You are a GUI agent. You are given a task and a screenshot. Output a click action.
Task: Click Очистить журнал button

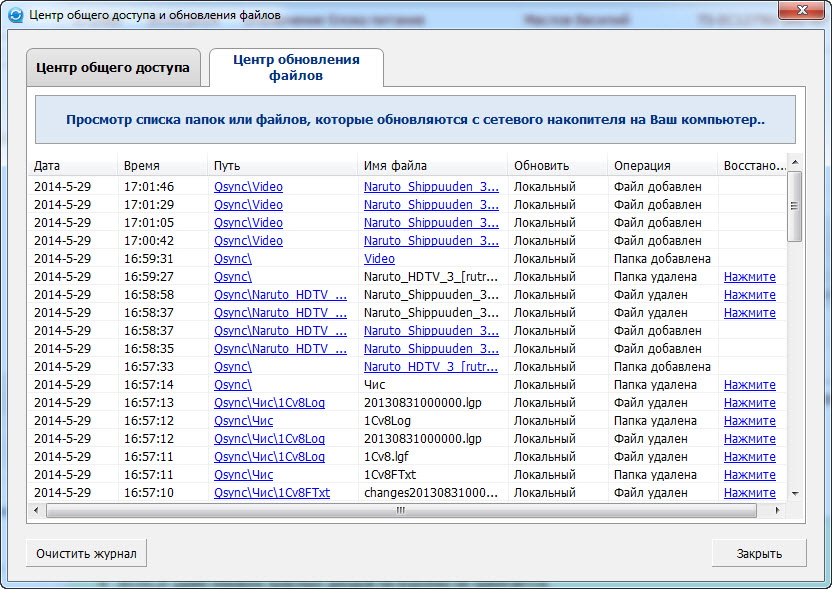coord(86,553)
